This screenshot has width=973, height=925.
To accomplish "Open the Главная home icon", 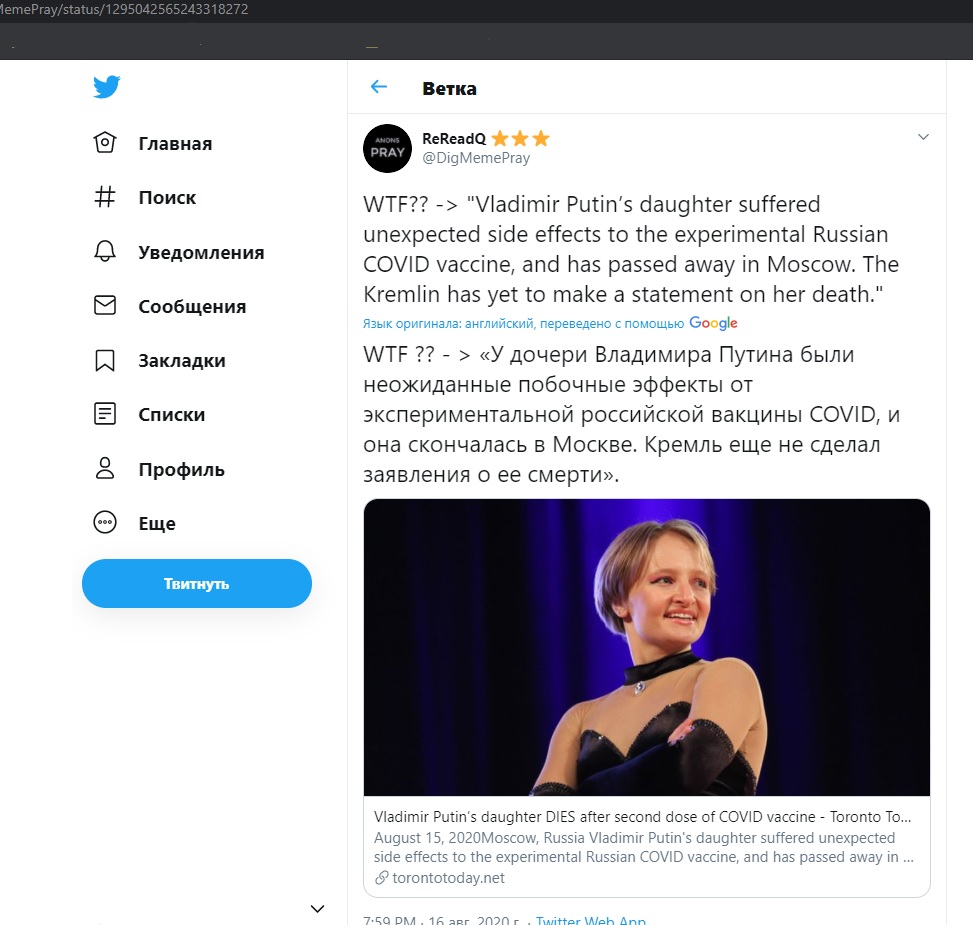I will pyautogui.click(x=105, y=143).
